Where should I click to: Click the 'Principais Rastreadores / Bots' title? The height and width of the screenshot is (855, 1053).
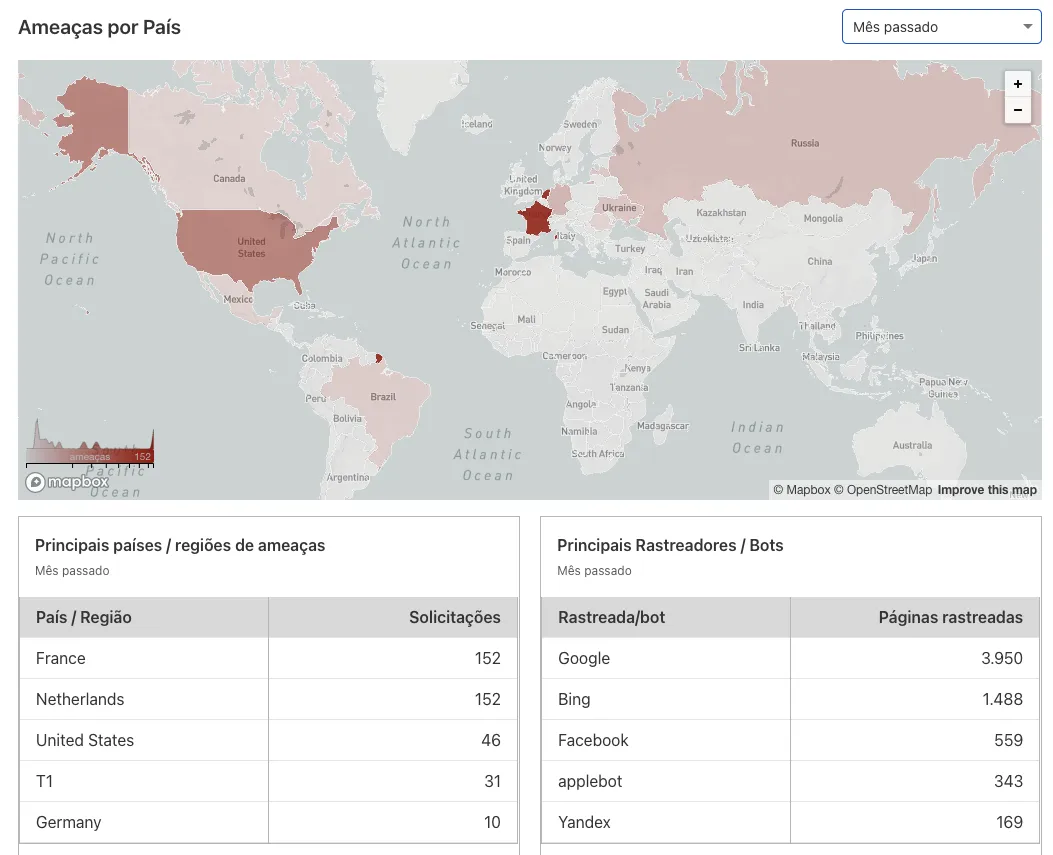pyautogui.click(x=670, y=545)
